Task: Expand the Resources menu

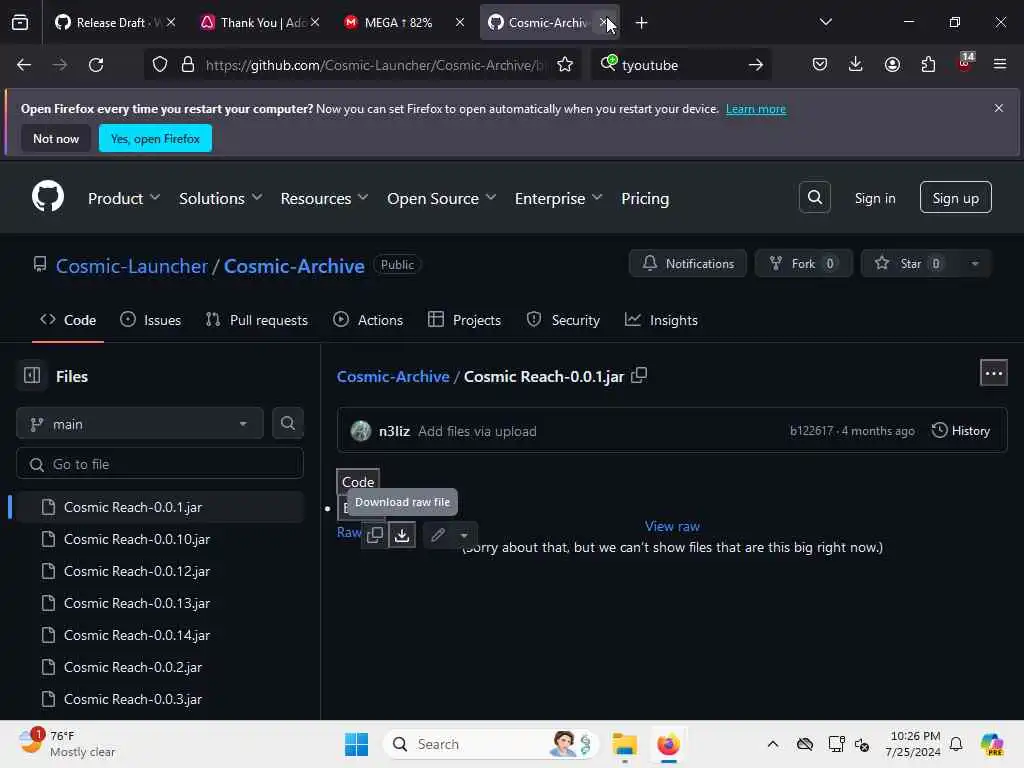Action: tap(325, 198)
